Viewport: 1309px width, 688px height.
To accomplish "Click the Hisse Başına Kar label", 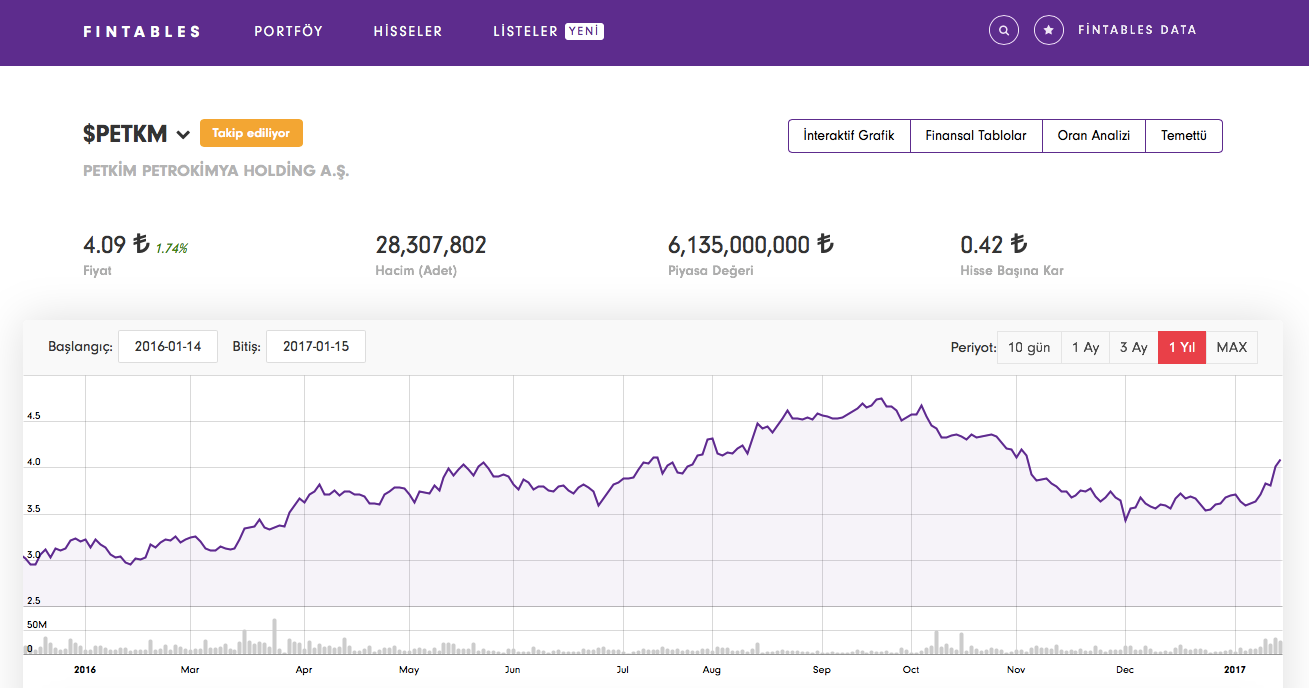I will click(x=1012, y=270).
